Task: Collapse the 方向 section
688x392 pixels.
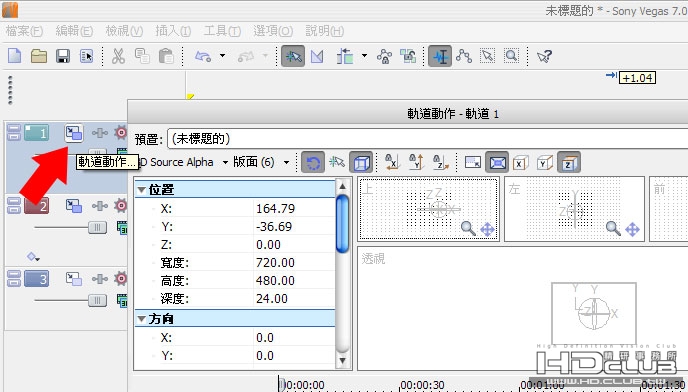Action: pos(141,319)
